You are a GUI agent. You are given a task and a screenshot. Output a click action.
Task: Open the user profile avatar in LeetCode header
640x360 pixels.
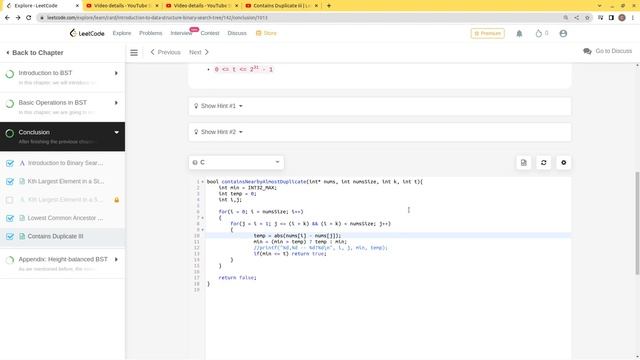point(563,33)
